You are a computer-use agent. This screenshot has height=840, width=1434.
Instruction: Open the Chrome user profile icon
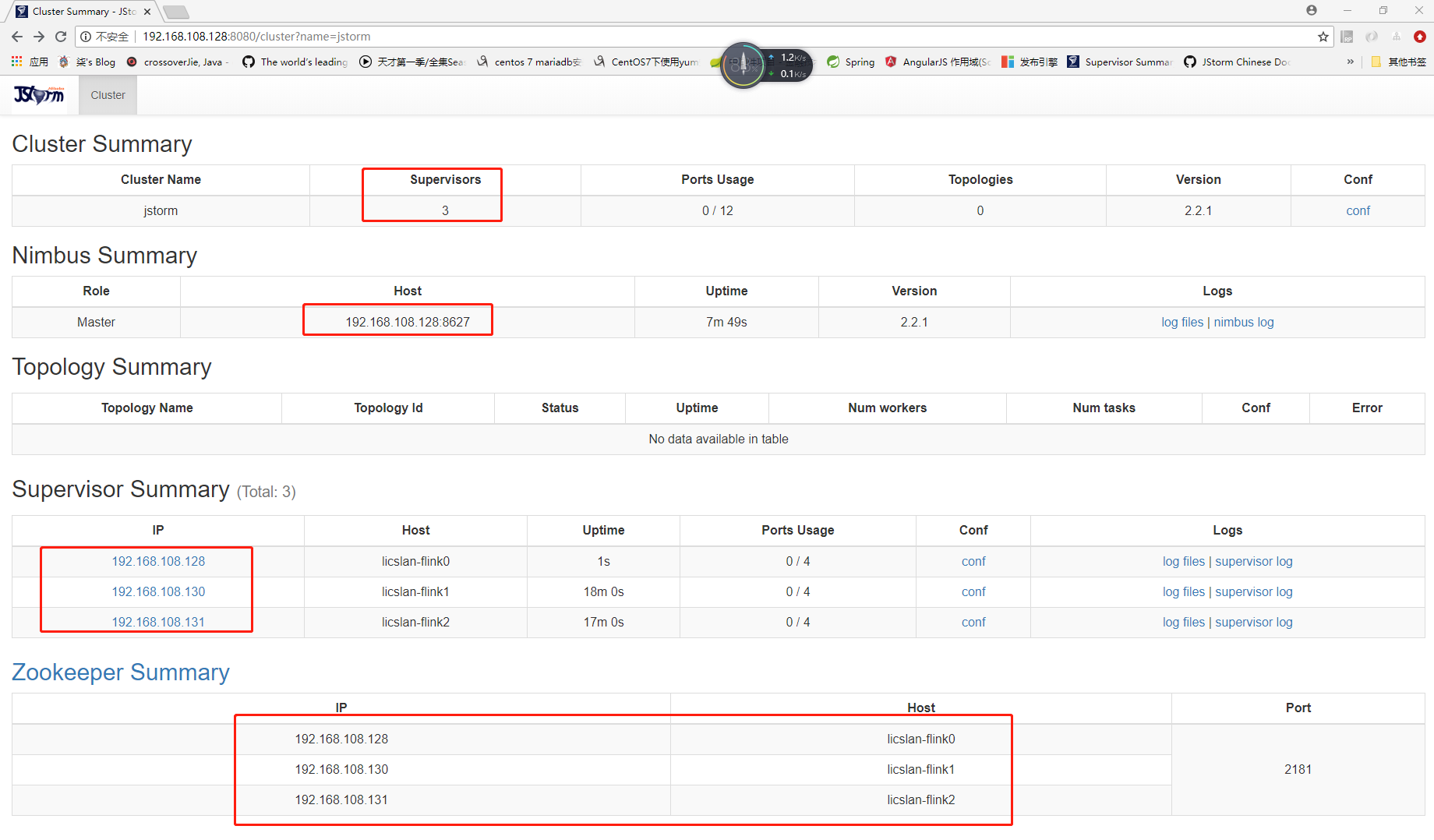pyautogui.click(x=1312, y=10)
